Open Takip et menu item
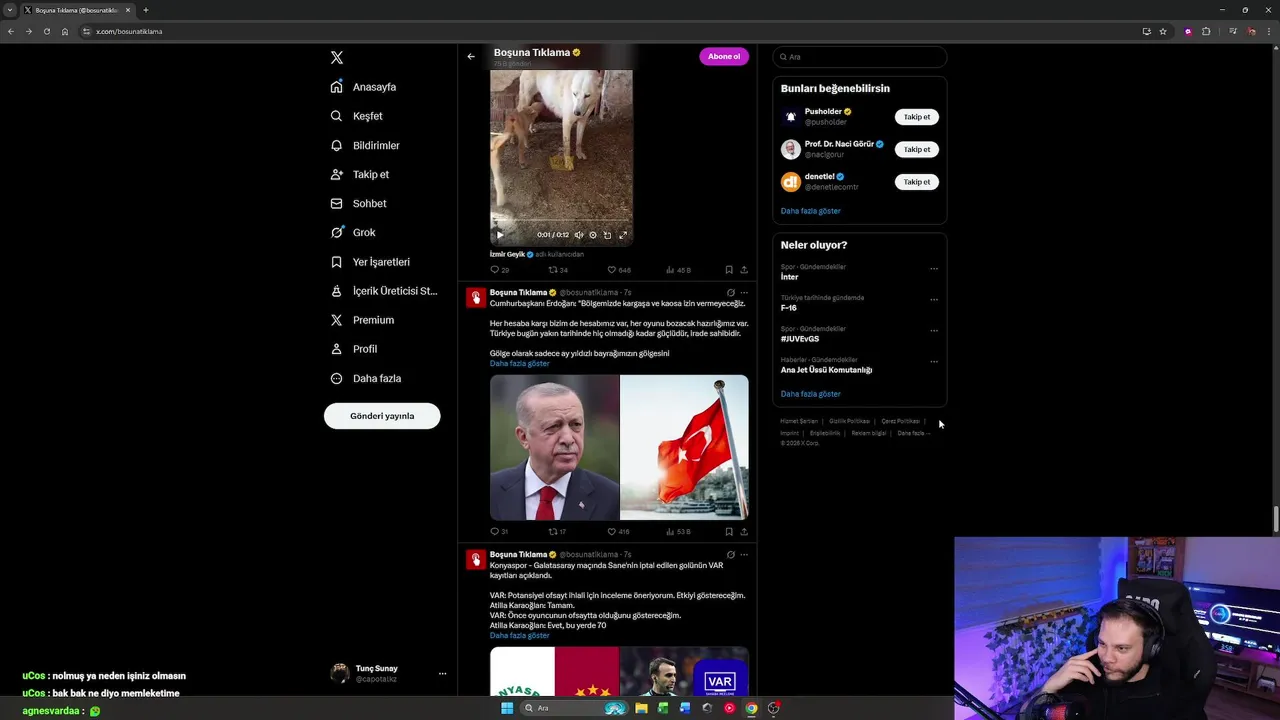This screenshot has width=1280, height=720. pos(360,174)
